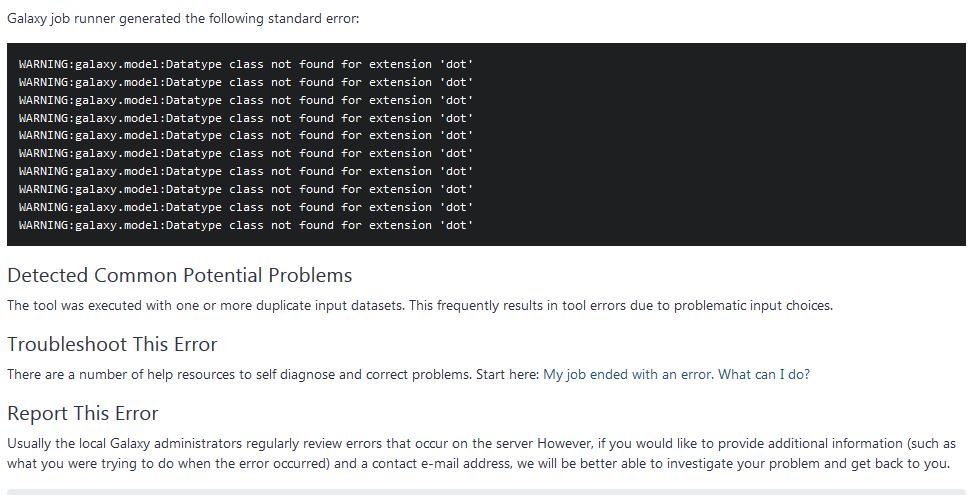Click "problematic input choices" text
Viewport: 975px width, 495px height.
pyautogui.click(x=752, y=306)
